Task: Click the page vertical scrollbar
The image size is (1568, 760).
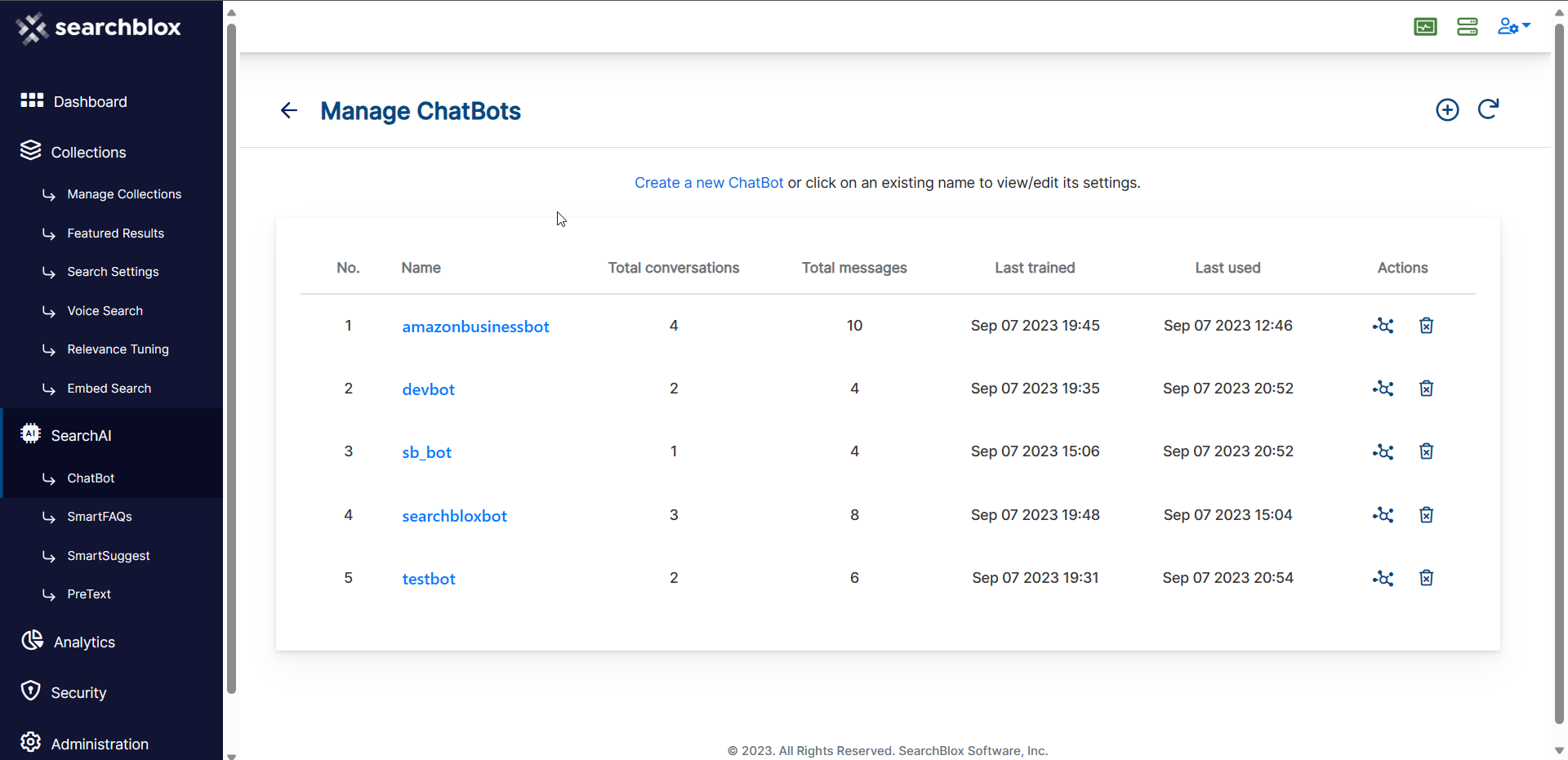Action: [1559, 373]
